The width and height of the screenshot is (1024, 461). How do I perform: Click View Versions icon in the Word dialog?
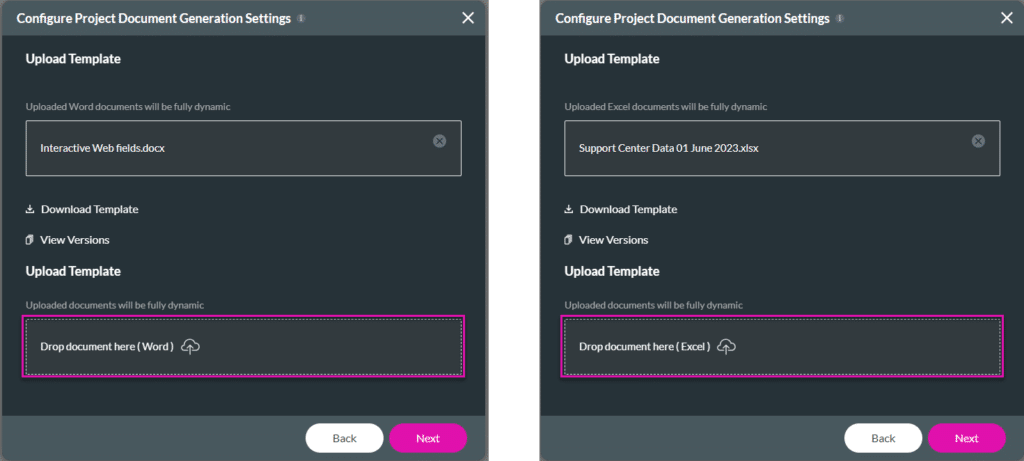click(x=29, y=240)
